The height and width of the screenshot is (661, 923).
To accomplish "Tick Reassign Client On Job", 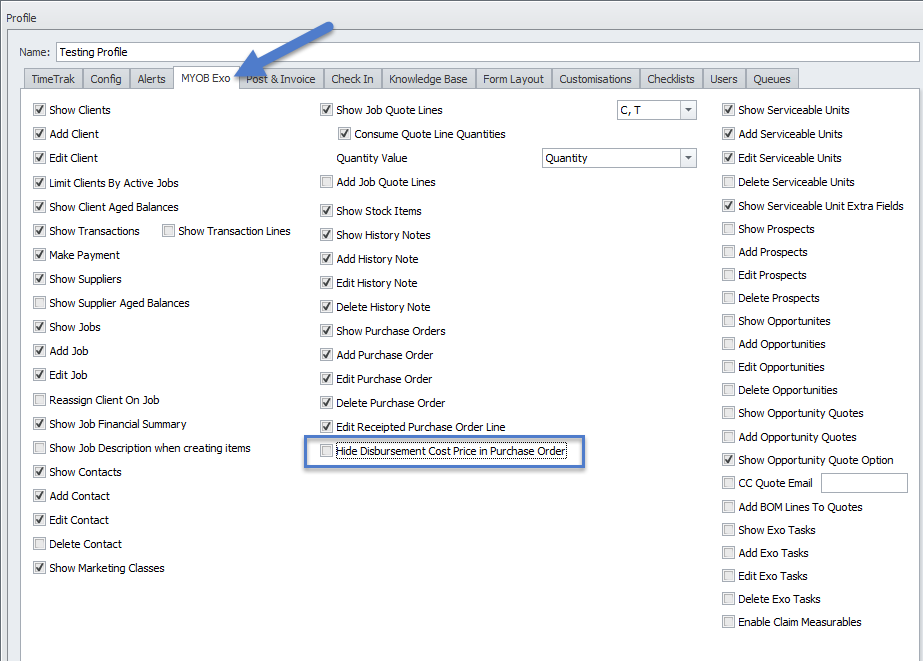I will coord(40,400).
